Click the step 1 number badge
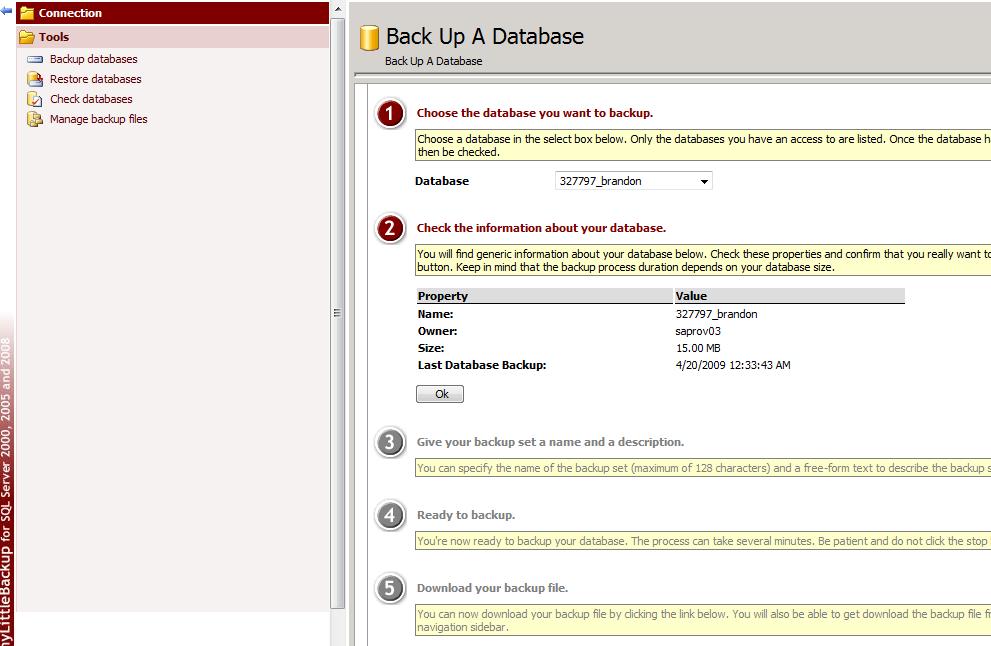The width and height of the screenshot is (991, 646). [x=390, y=114]
